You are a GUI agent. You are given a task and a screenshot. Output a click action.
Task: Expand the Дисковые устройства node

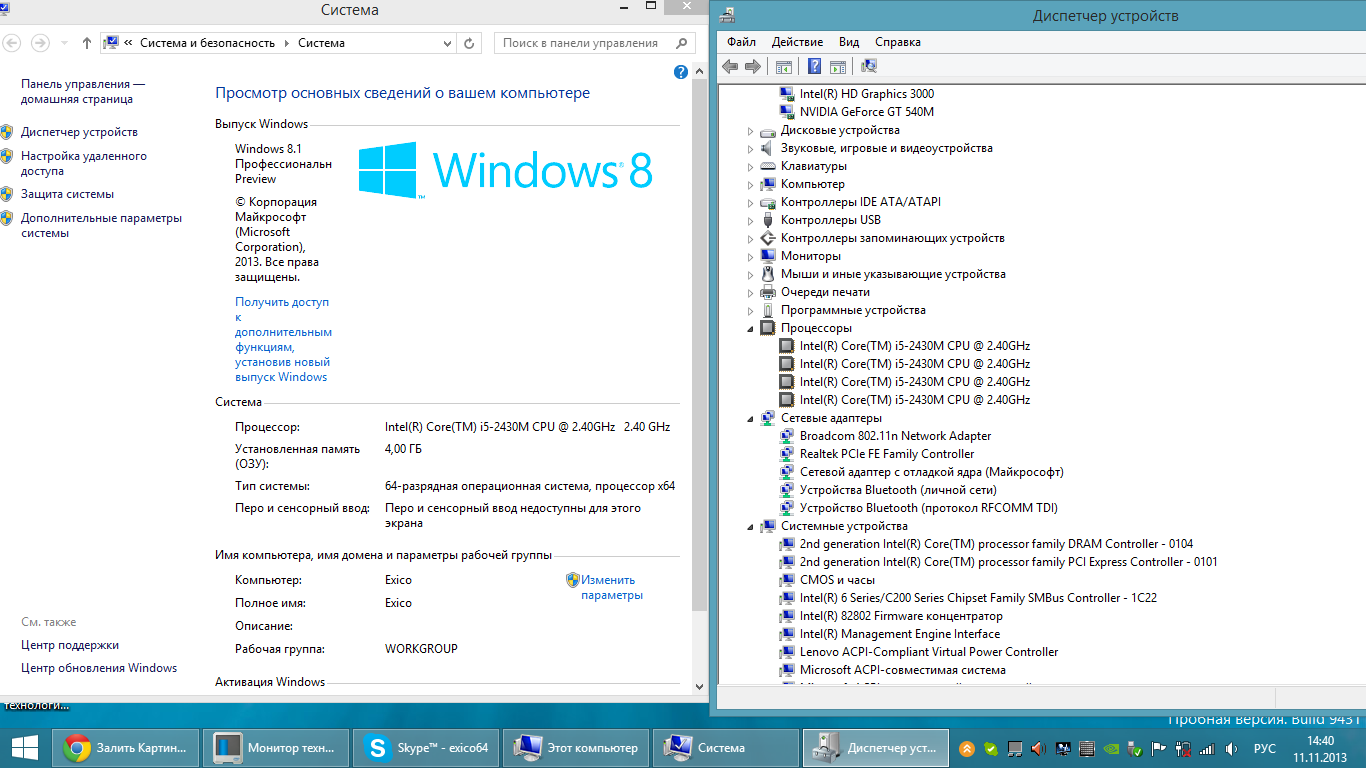coord(751,131)
